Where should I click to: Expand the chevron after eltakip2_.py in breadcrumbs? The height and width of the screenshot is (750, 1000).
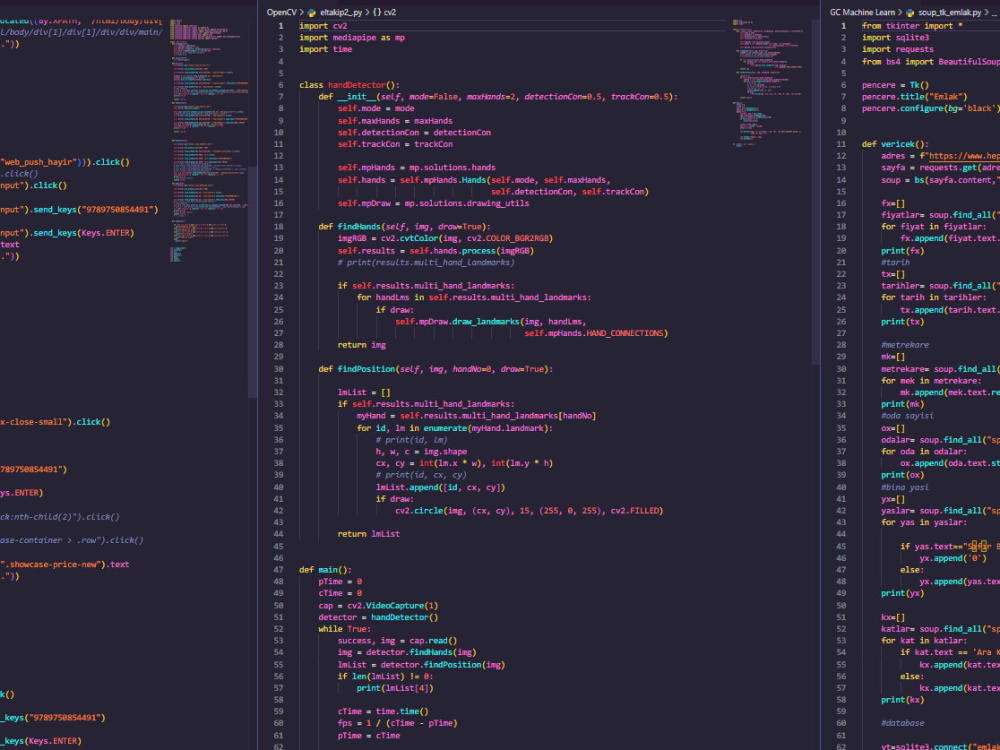coord(367,12)
